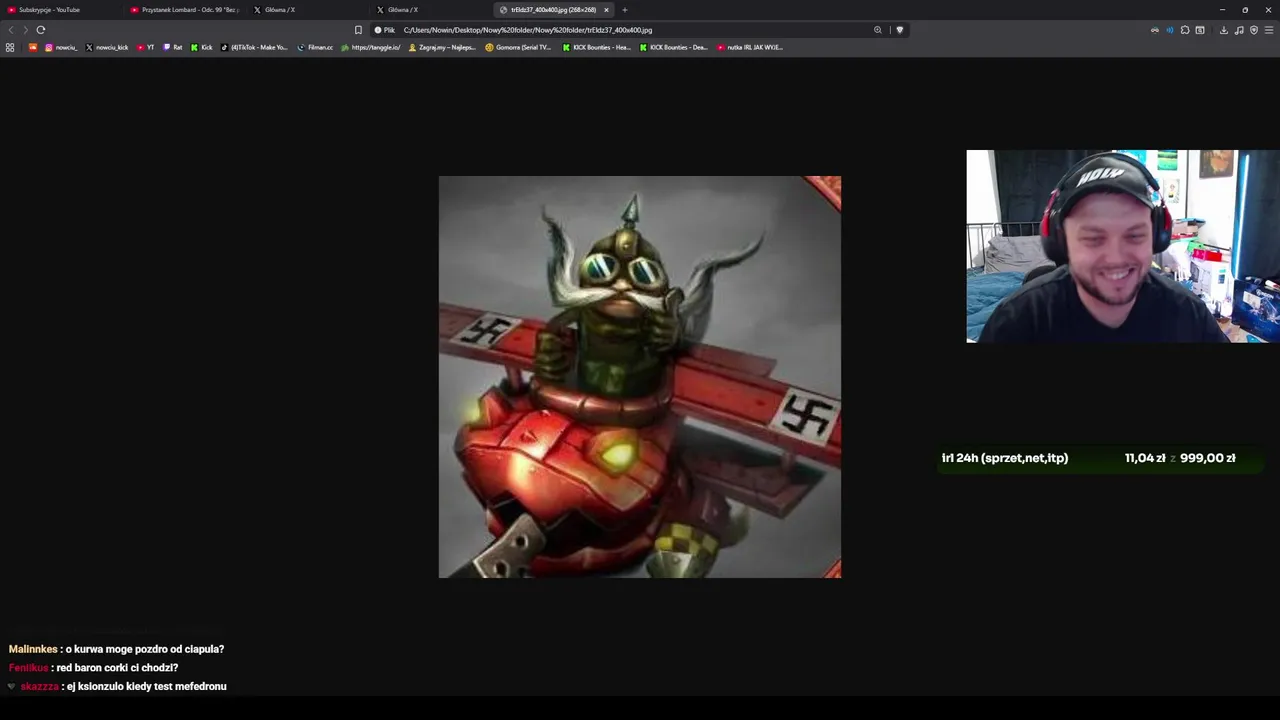Open the https://tanggle.io/ bookmark
The height and width of the screenshot is (720, 1280).
click(x=371, y=47)
